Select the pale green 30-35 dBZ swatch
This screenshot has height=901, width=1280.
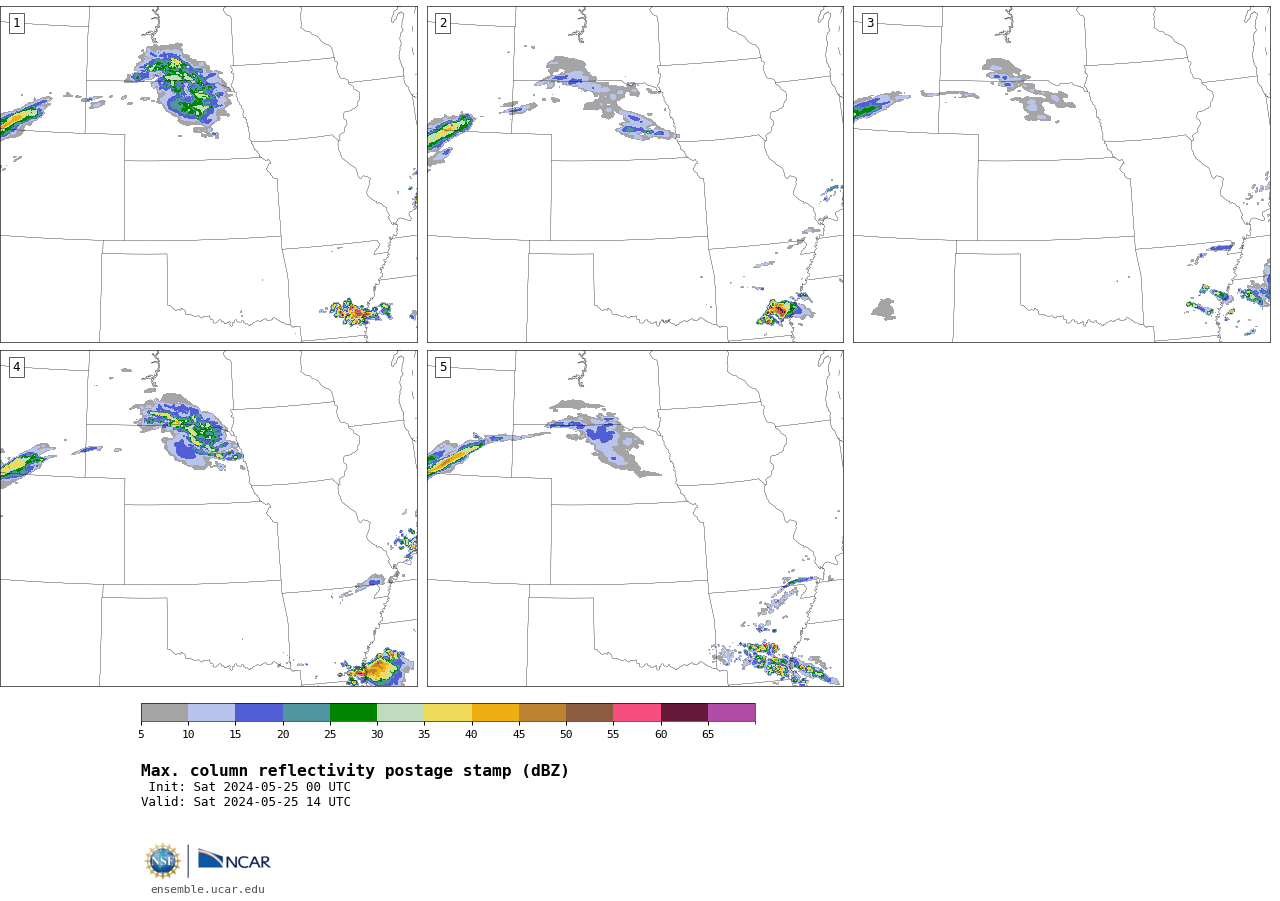[x=400, y=712]
